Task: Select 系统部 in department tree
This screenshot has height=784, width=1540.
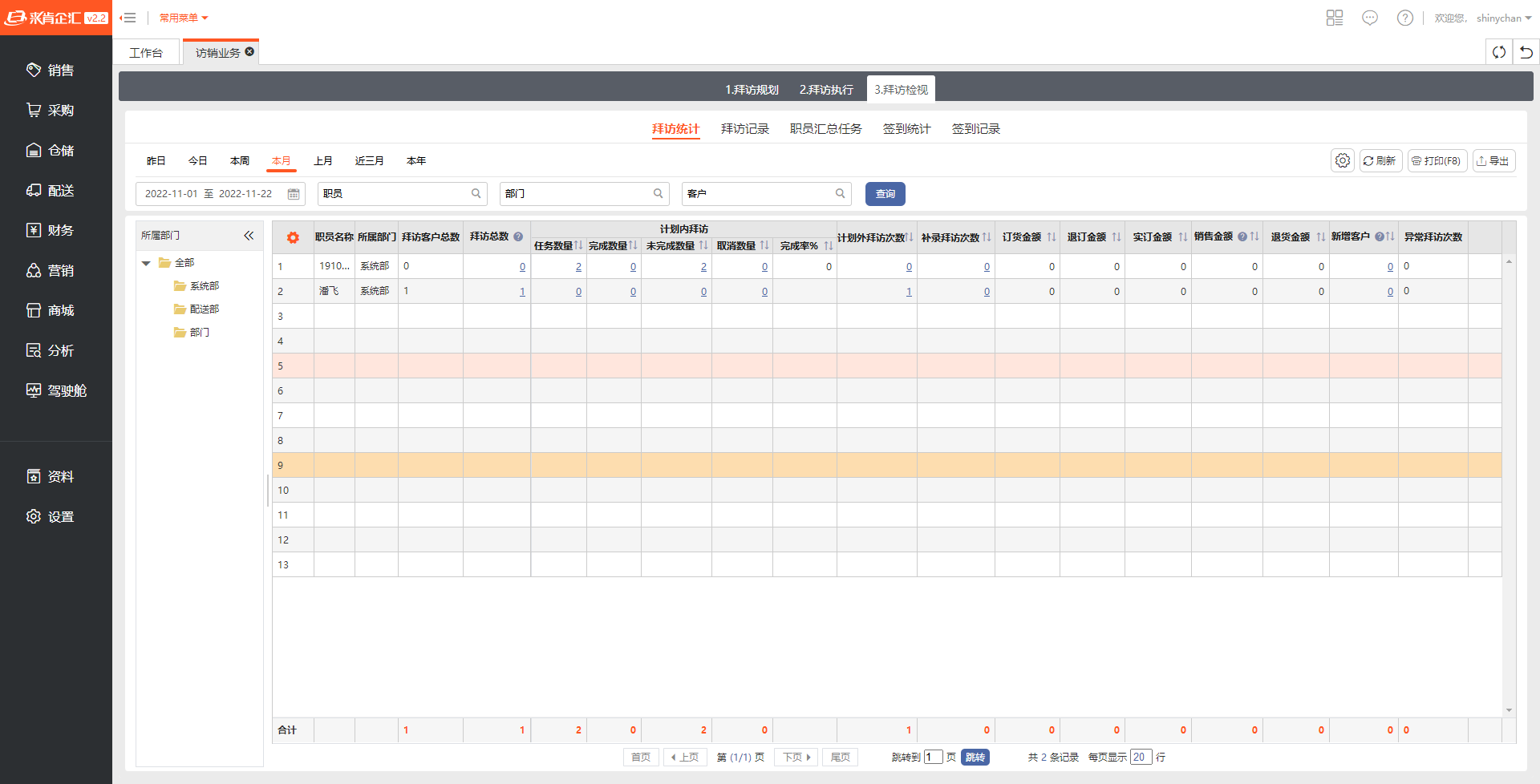Action: [x=204, y=286]
